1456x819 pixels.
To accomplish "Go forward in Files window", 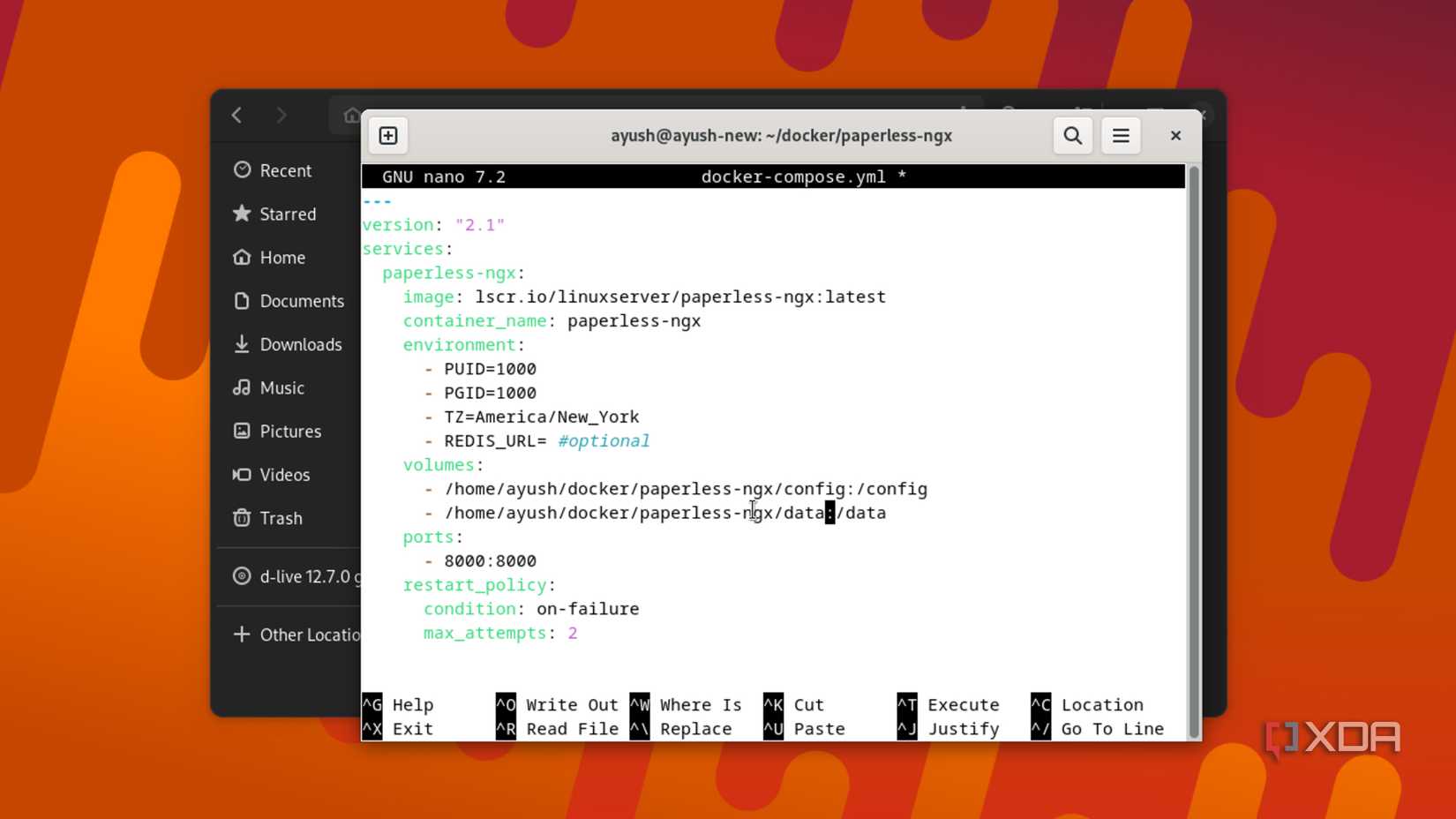I will click(281, 115).
